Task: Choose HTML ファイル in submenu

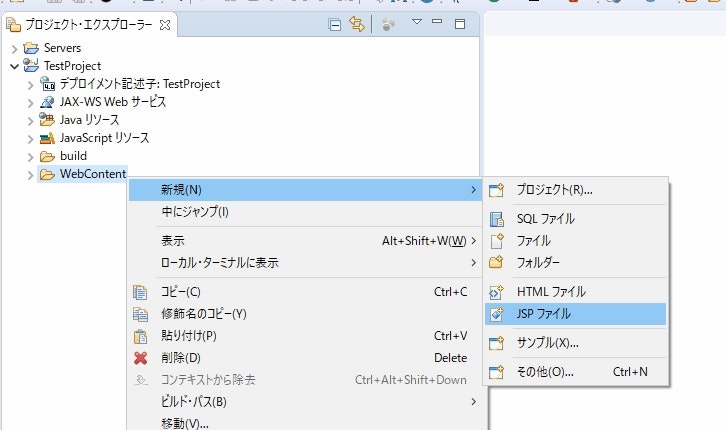Action: (x=576, y=292)
